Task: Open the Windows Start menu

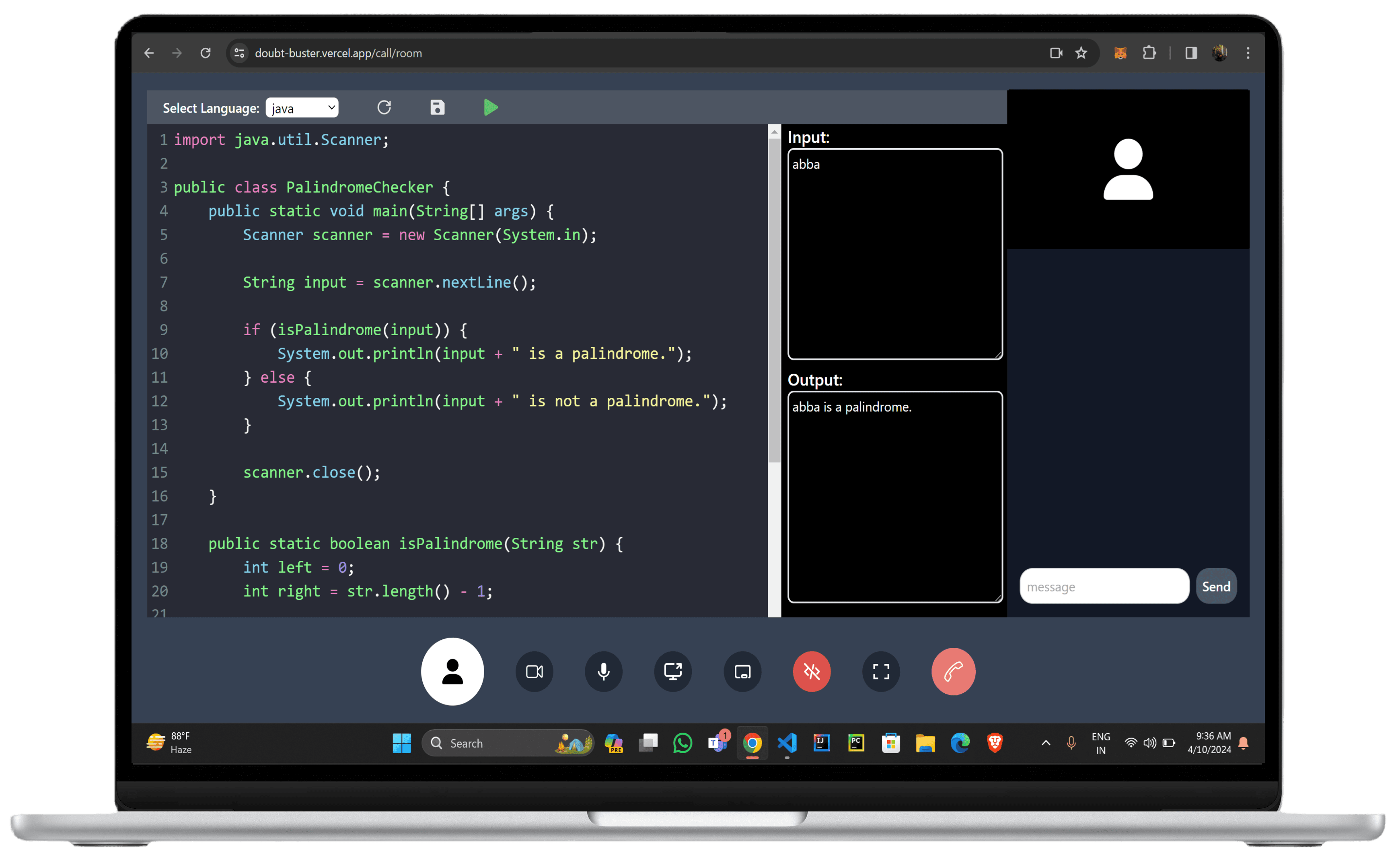Action: point(402,743)
